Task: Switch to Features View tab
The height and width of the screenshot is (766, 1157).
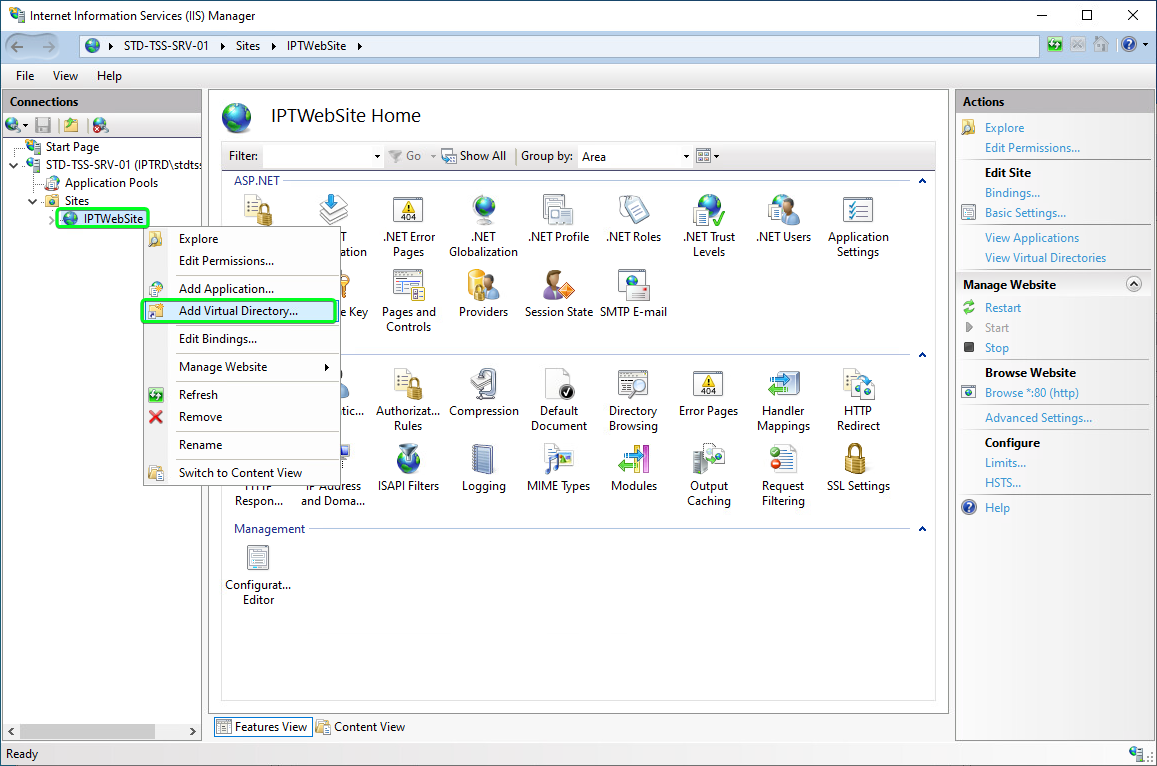Action: click(x=263, y=727)
